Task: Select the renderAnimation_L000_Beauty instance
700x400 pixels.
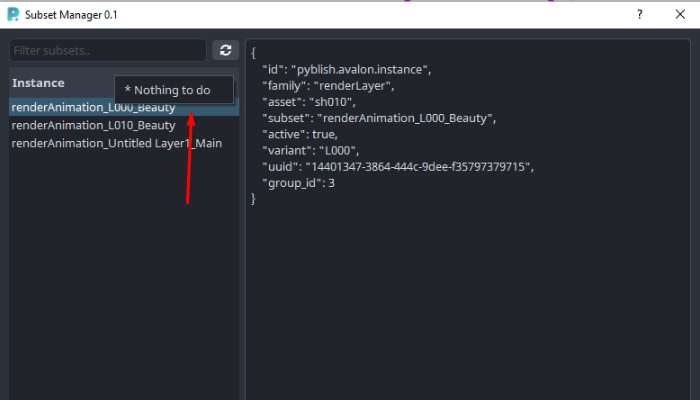Action: click(124, 108)
